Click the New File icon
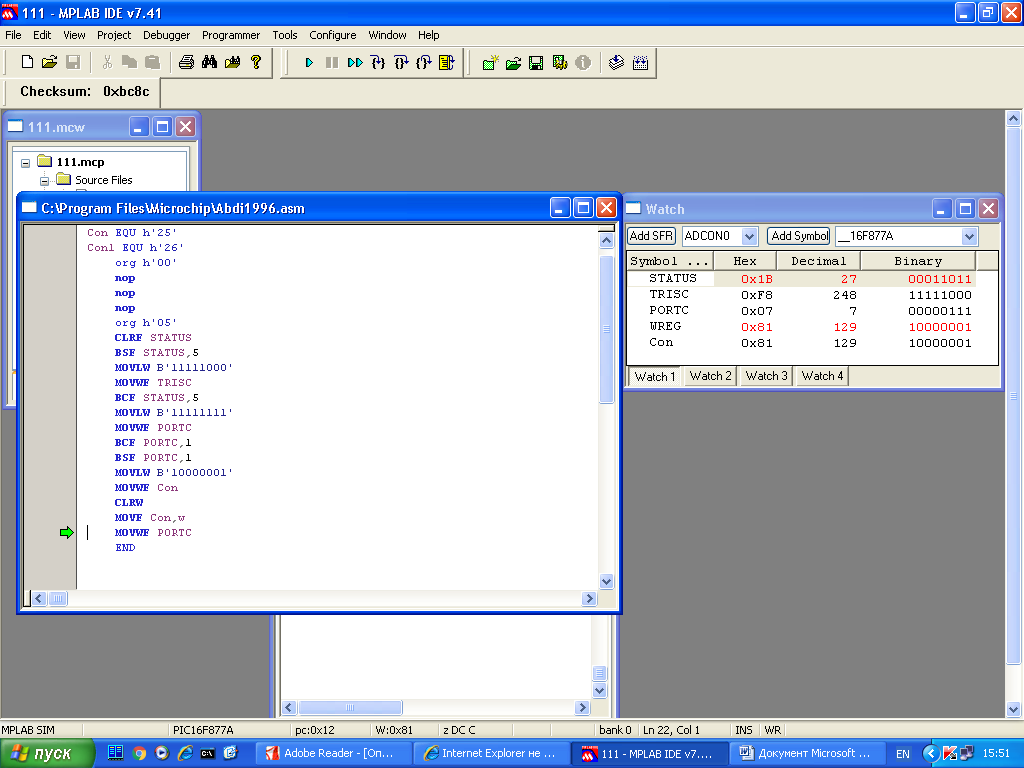This screenshot has height=768, width=1024. click(x=27, y=62)
